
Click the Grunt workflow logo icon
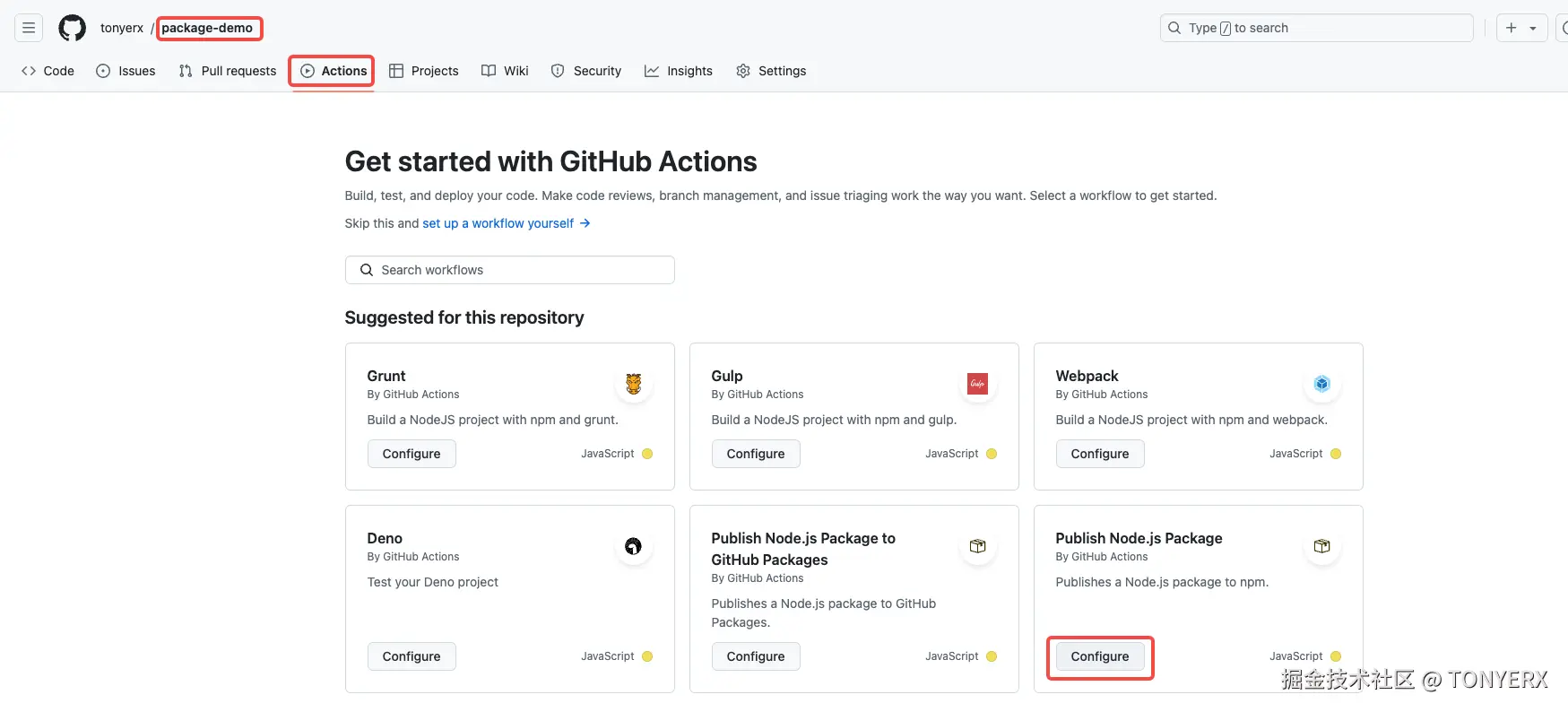(x=634, y=384)
